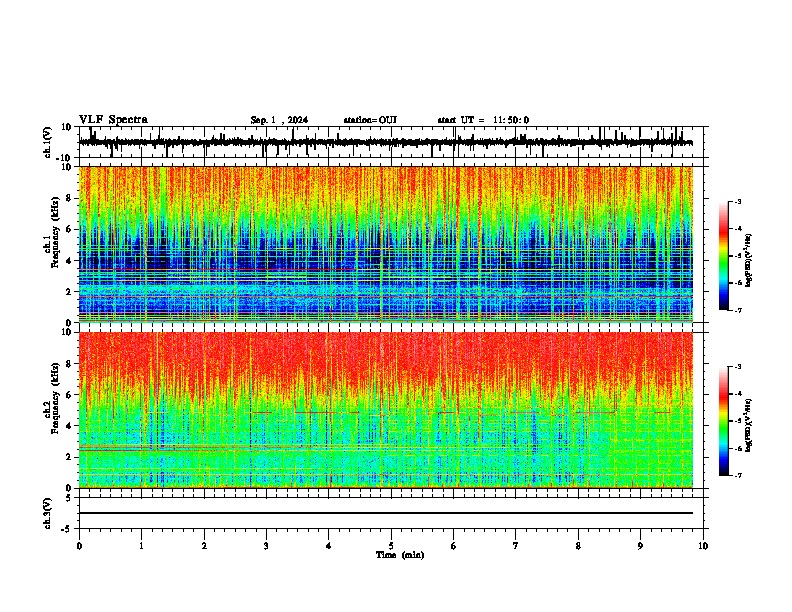Viewport: 792px width, 612px height.
Task: Click the "6" minute tick on time axis
Action: tap(454, 546)
